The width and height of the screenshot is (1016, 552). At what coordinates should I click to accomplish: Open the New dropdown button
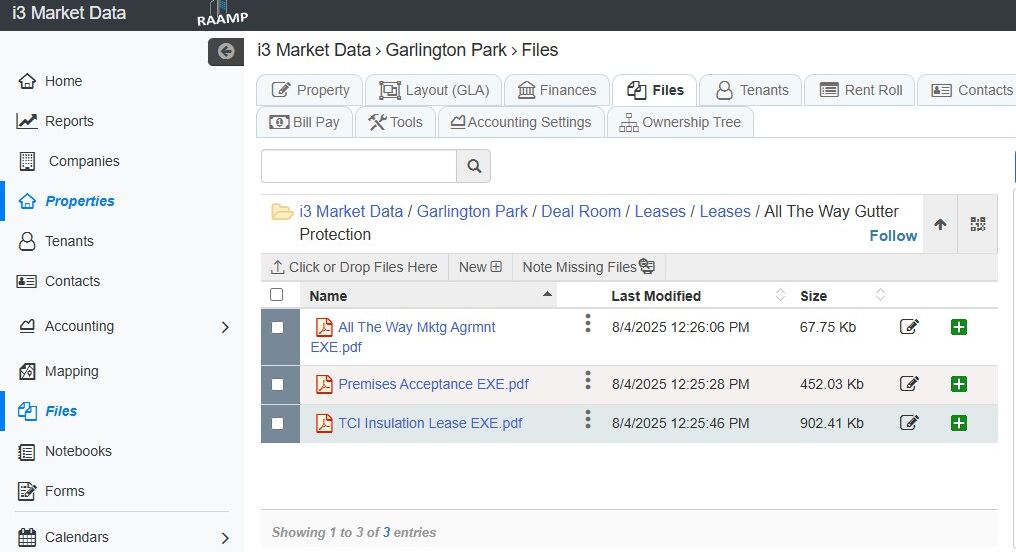[480, 267]
